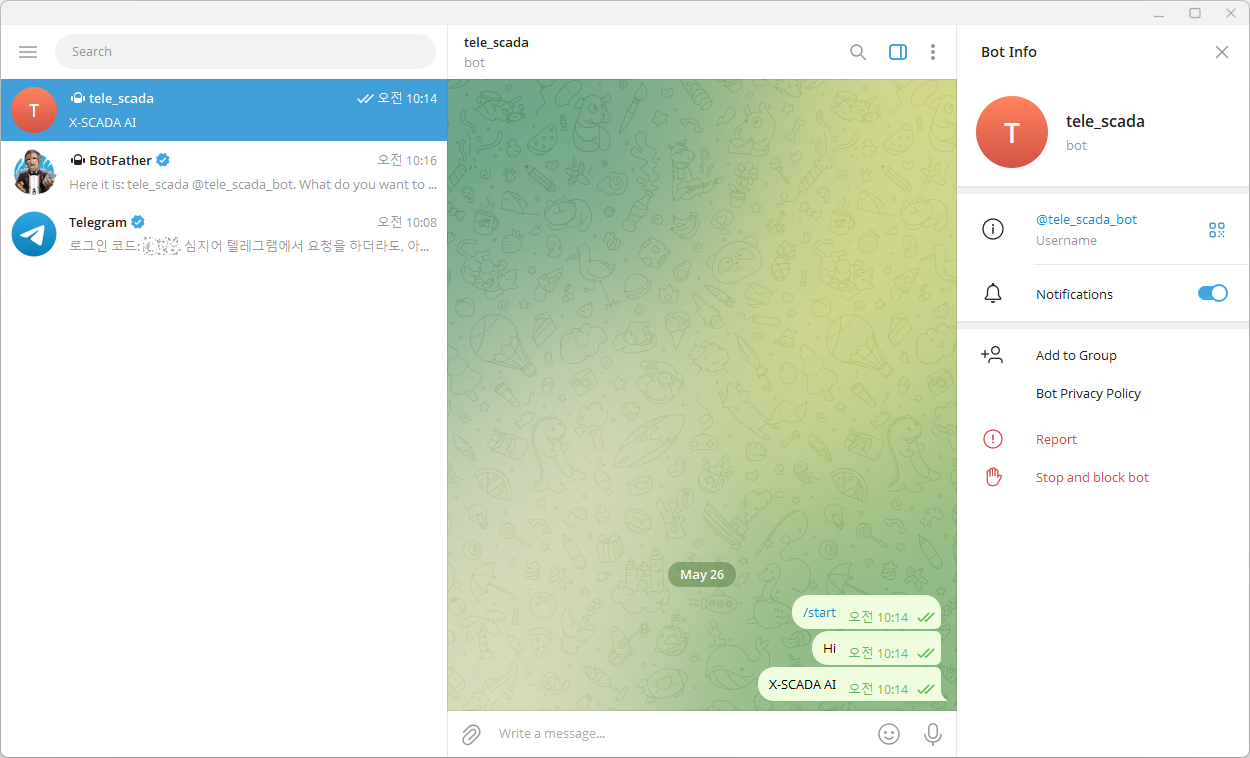Click the microphone voice message icon
Image resolution: width=1250 pixels, height=758 pixels.
(x=933, y=734)
